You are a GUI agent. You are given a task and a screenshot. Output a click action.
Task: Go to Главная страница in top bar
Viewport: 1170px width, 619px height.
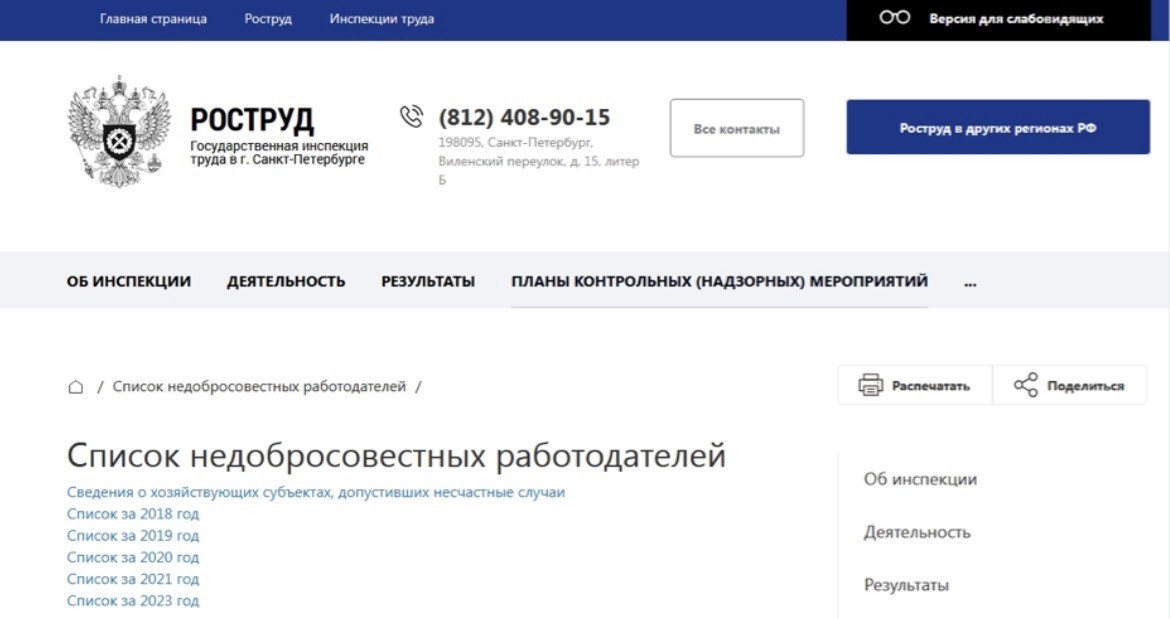(x=153, y=19)
